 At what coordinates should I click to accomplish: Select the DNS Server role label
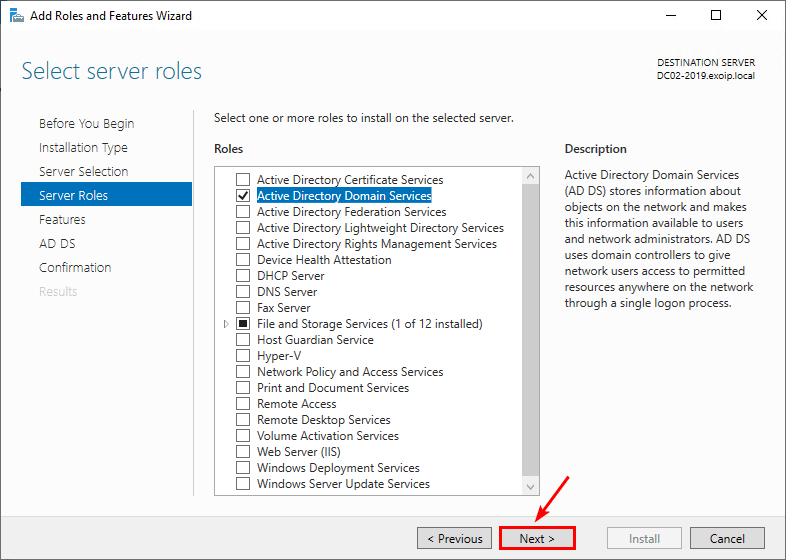(x=287, y=292)
